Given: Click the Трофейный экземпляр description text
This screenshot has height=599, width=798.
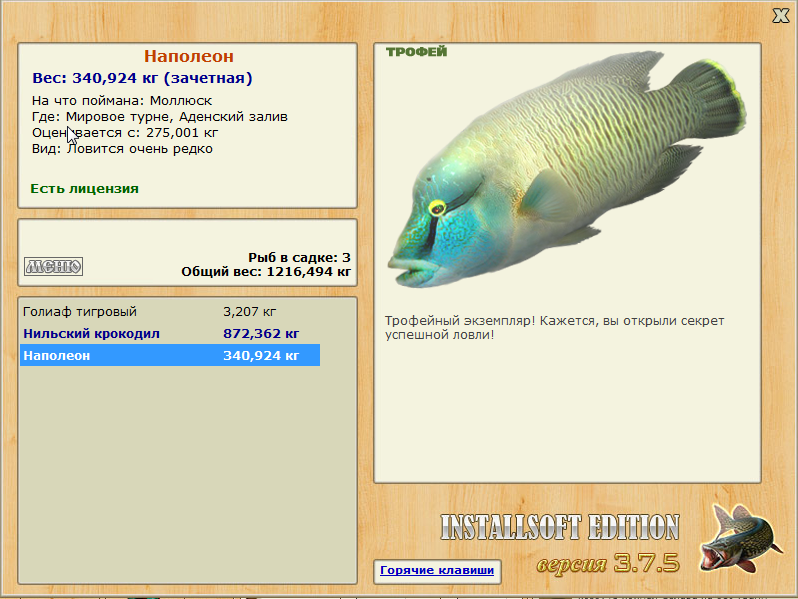Looking at the screenshot, I should tap(554, 328).
